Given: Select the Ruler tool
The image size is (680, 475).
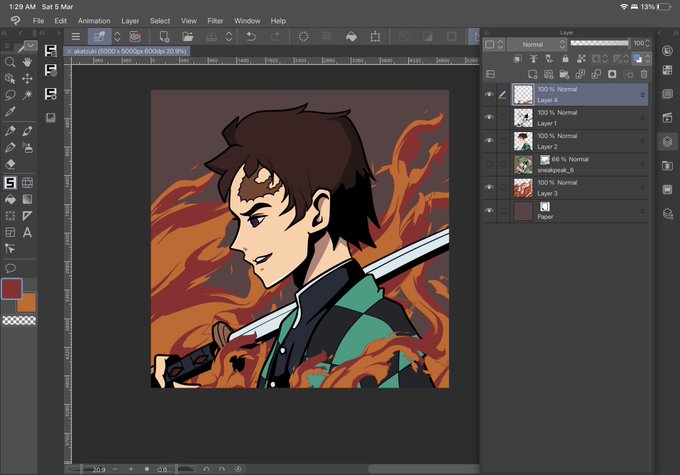Looking at the screenshot, I should click(27, 216).
